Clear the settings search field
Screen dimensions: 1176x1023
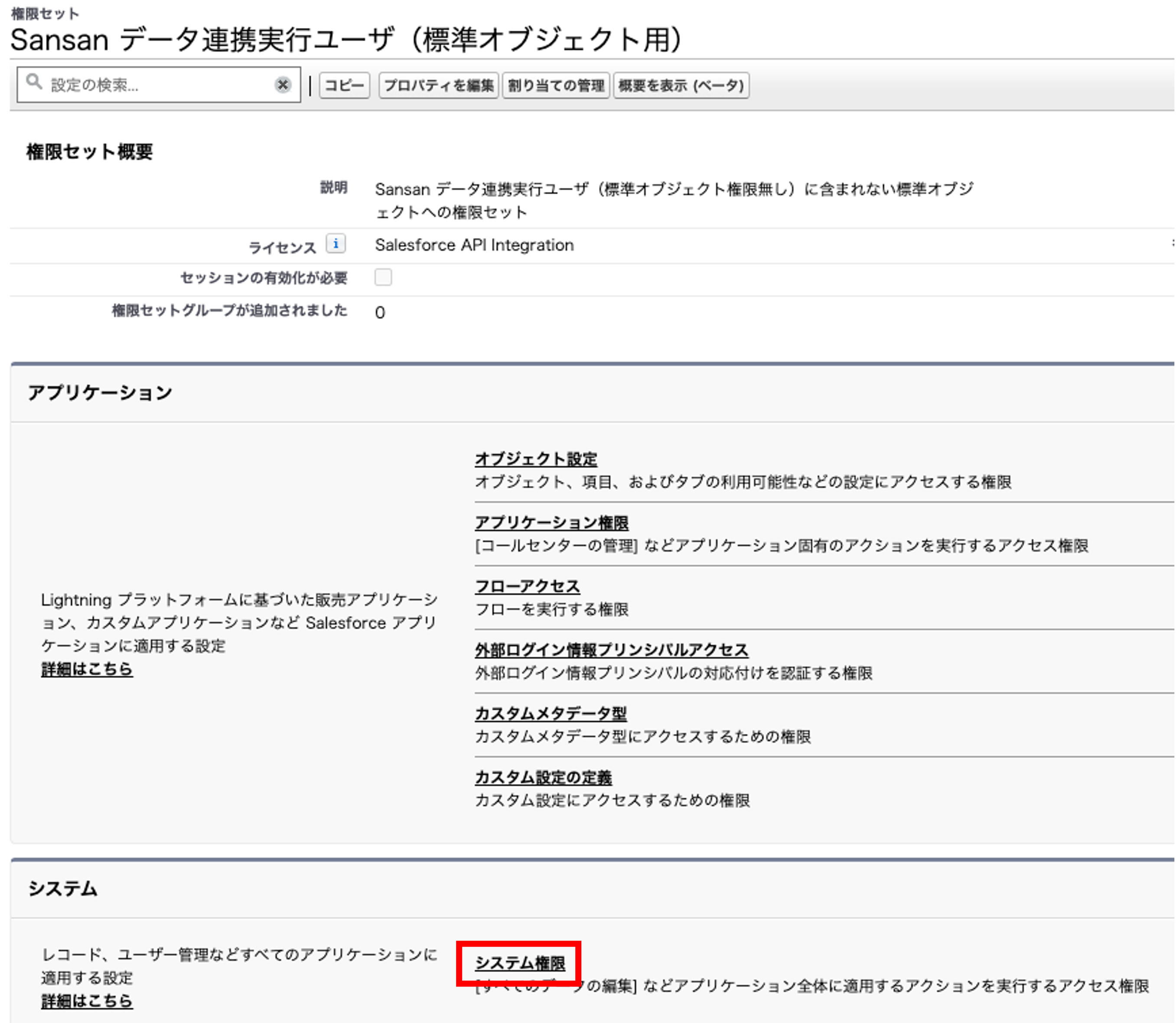(x=283, y=85)
